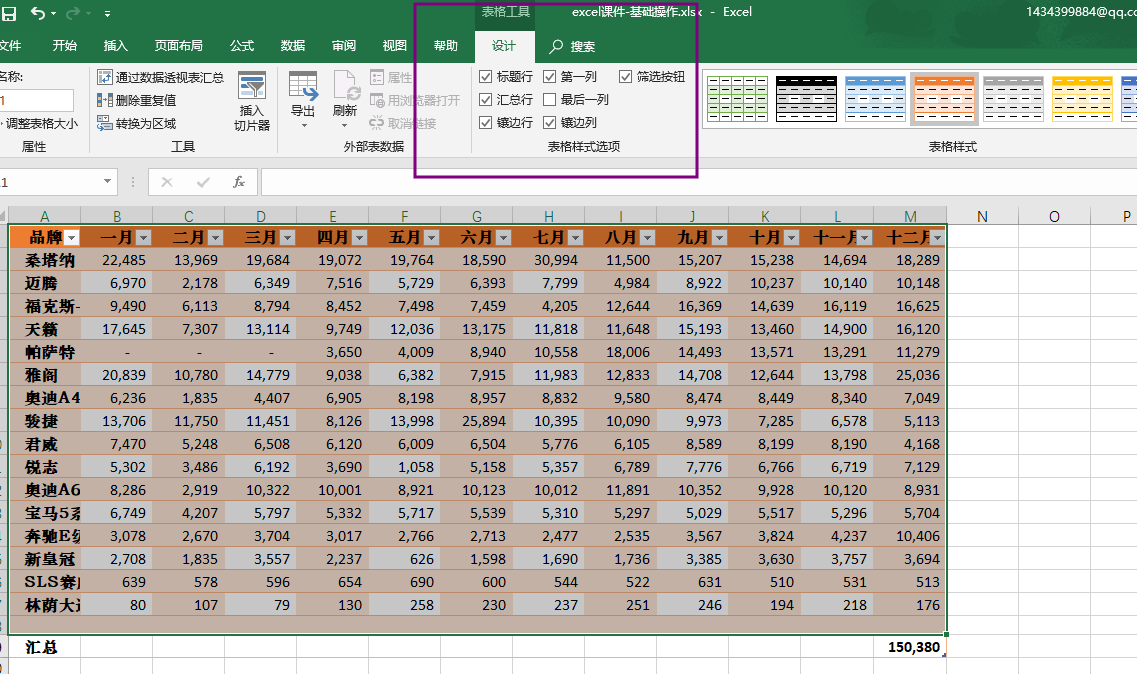1137x674 pixels.
Task: Click 删除重复值 button
Action: pyautogui.click(x=137, y=100)
